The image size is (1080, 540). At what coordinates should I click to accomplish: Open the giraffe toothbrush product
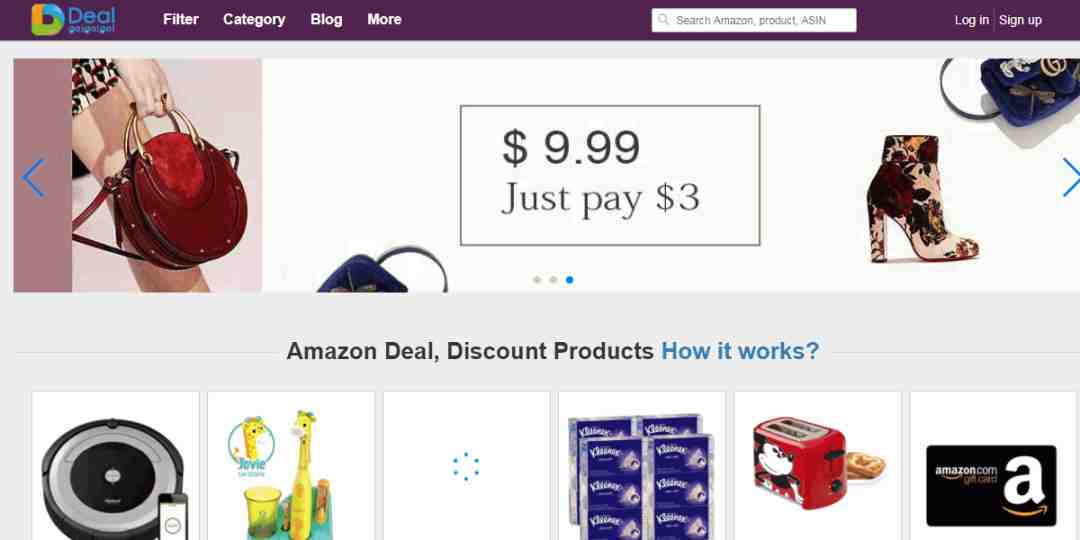291,466
